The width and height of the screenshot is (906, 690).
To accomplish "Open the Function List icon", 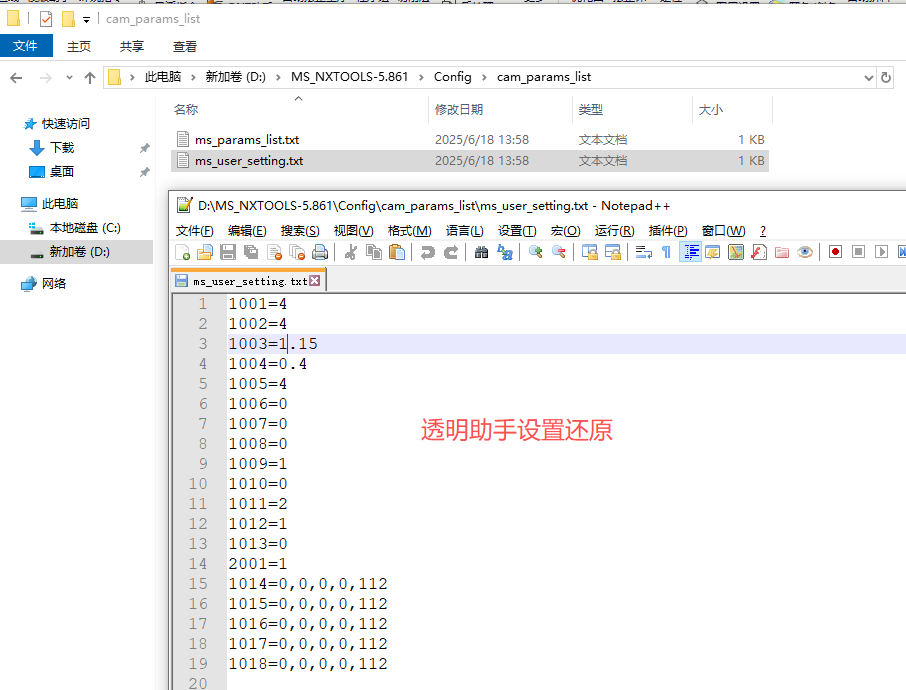I will [x=759, y=252].
